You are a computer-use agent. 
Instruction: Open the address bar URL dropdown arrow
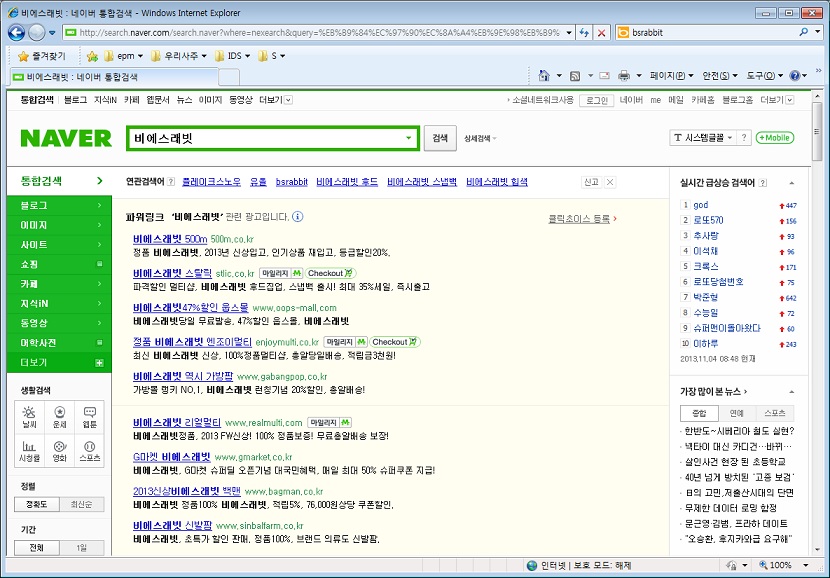coord(569,33)
